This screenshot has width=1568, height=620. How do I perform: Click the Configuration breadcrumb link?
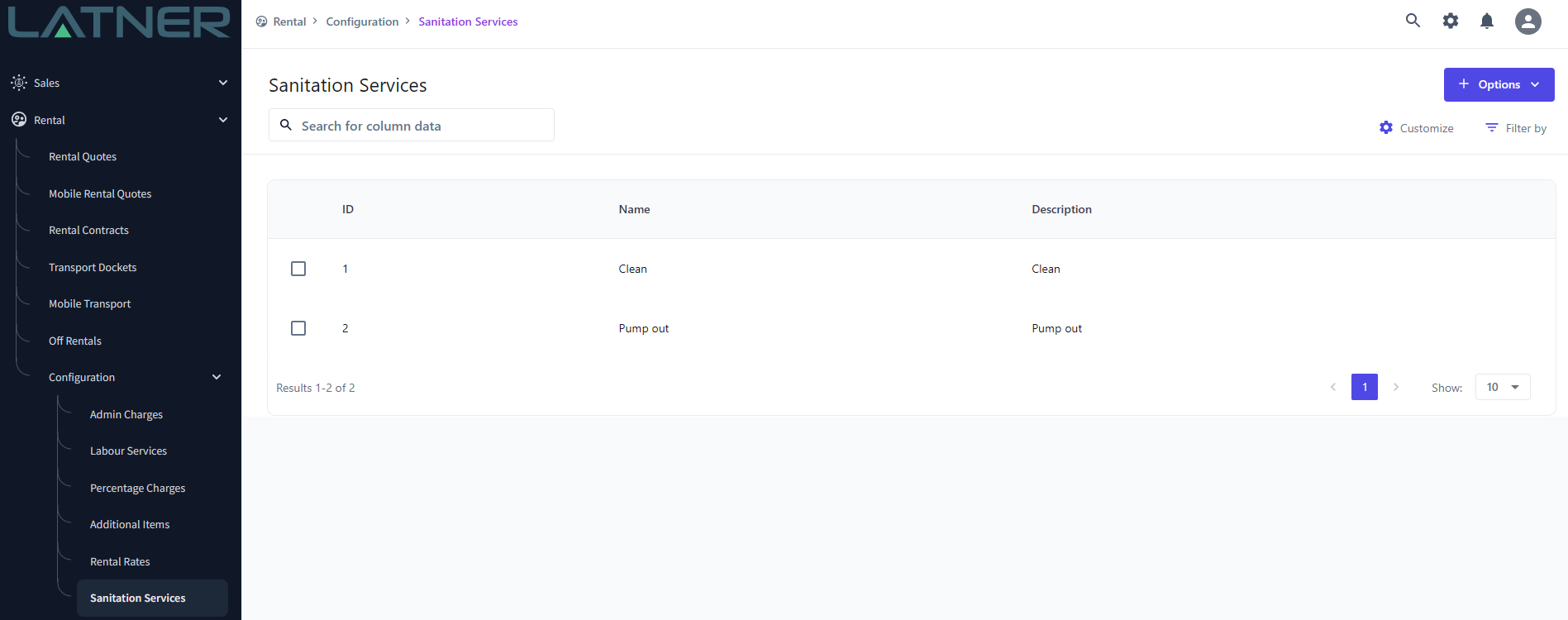362,21
